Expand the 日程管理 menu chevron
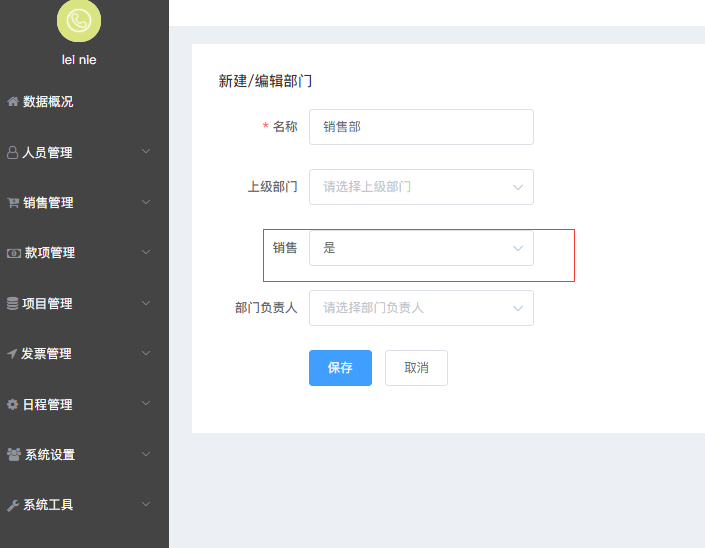Screen dimensions: 705x548 coord(146,403)
